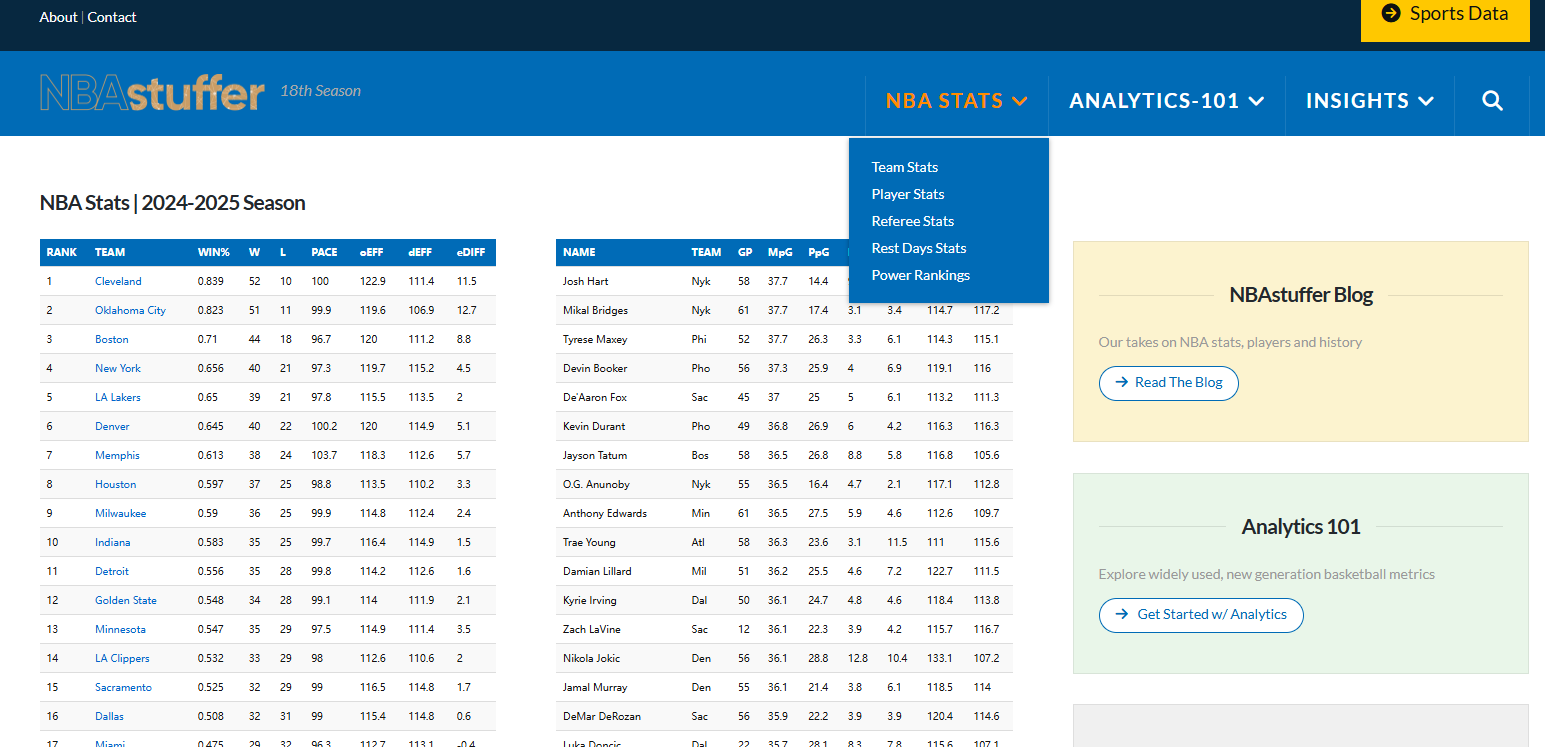The image size is (1545, 747).
Task: Click the LA Clippers team link
Action: (x=122, y=659)
